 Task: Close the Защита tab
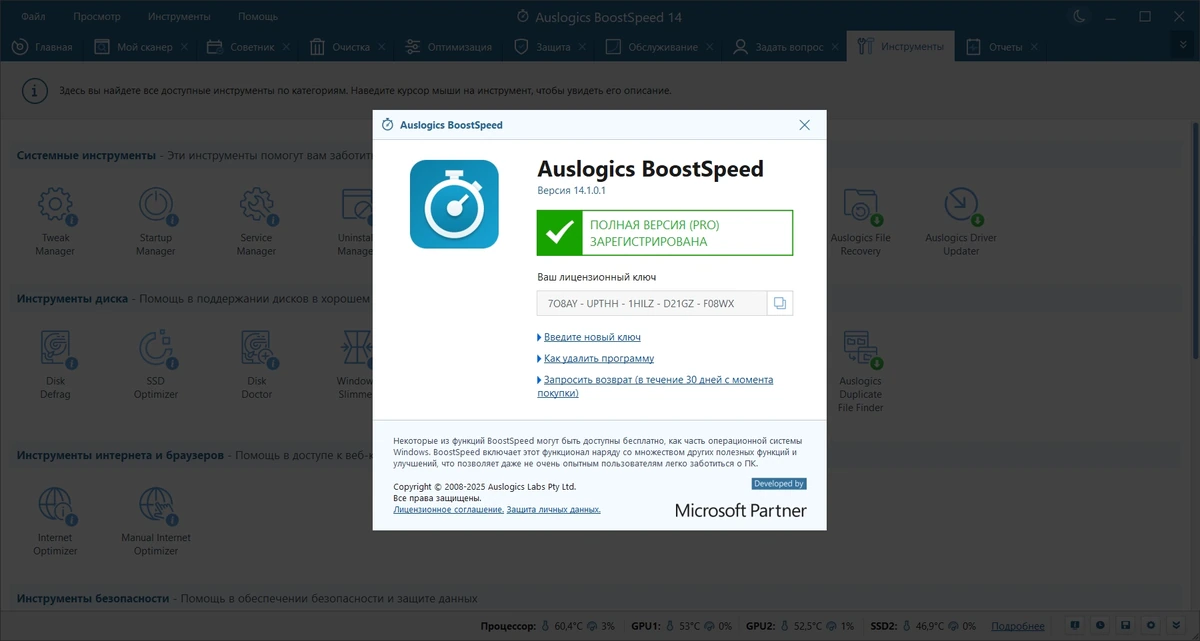[583, 47]
